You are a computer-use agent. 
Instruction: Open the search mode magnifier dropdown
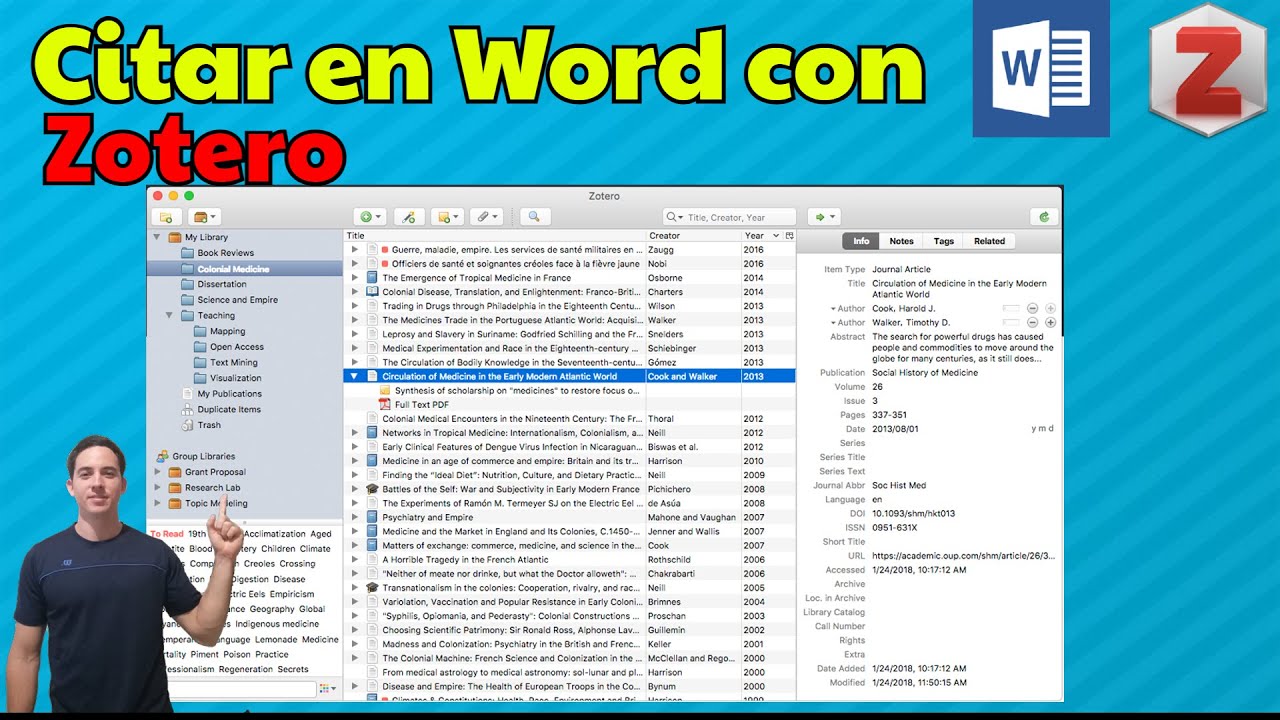(674, 217)
